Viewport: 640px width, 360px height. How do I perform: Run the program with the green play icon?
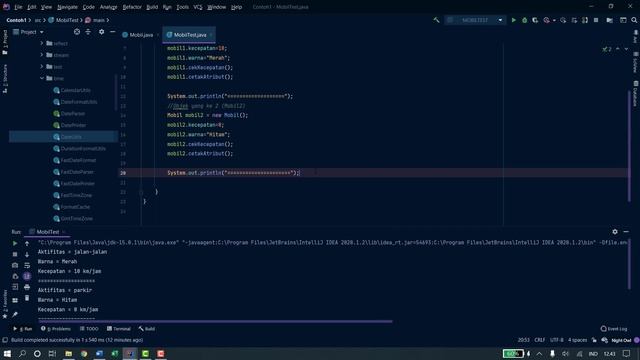tap(513, 20)
